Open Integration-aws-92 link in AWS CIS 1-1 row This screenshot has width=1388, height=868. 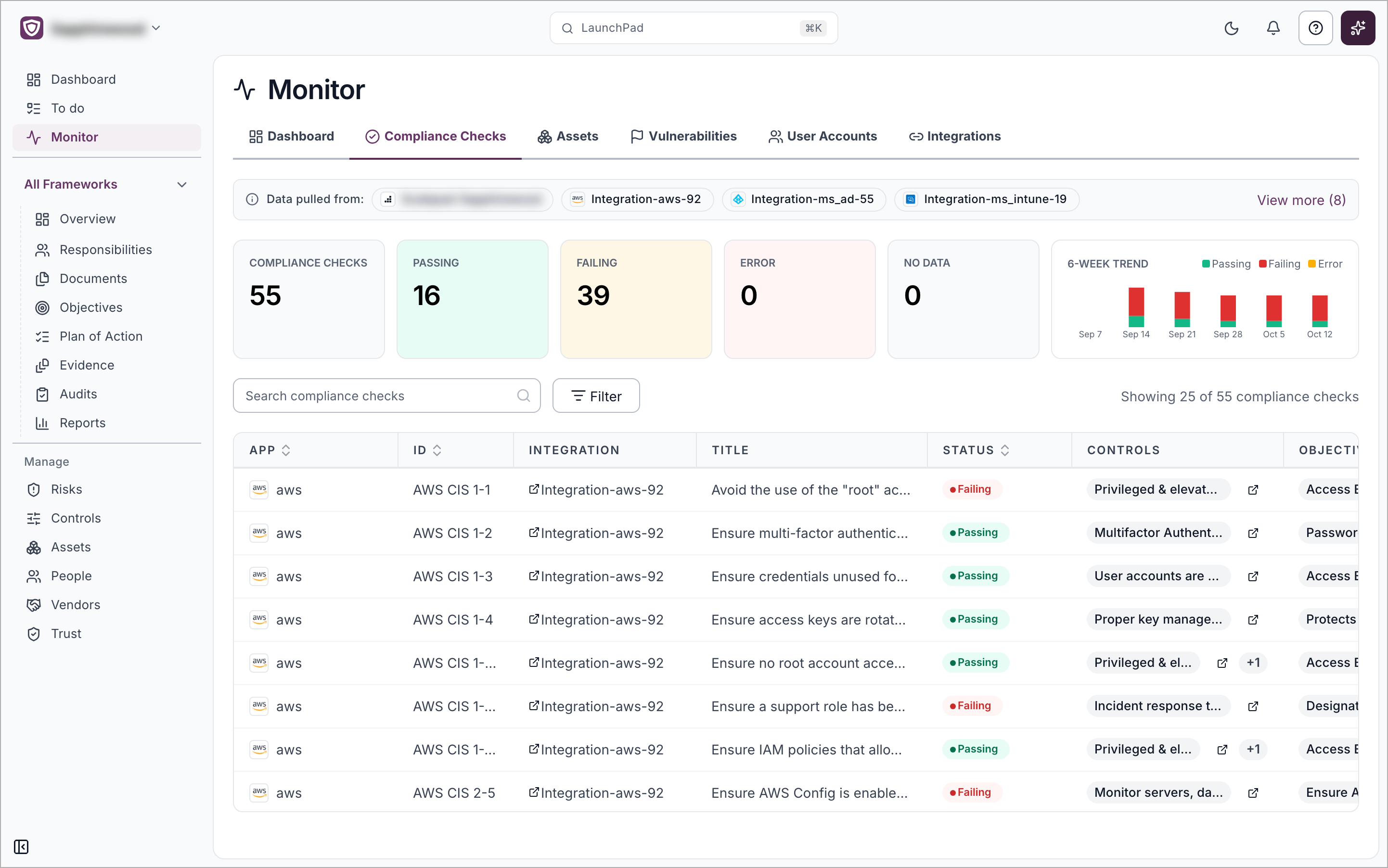596,490
